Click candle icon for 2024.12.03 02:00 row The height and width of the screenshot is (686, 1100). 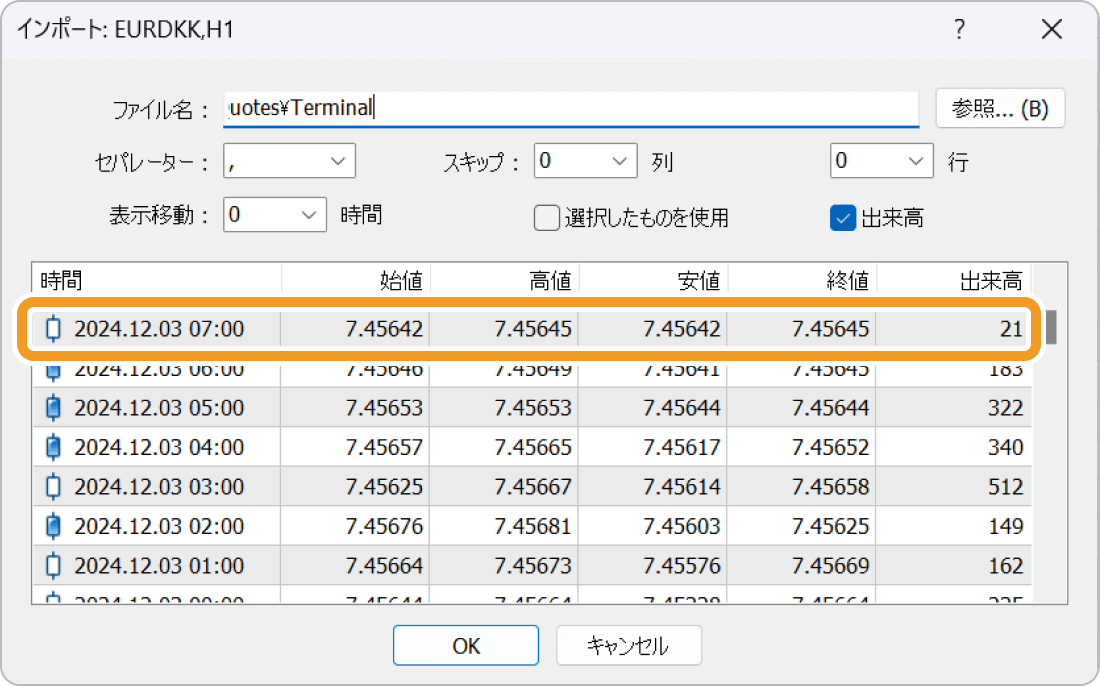(54, 526)
